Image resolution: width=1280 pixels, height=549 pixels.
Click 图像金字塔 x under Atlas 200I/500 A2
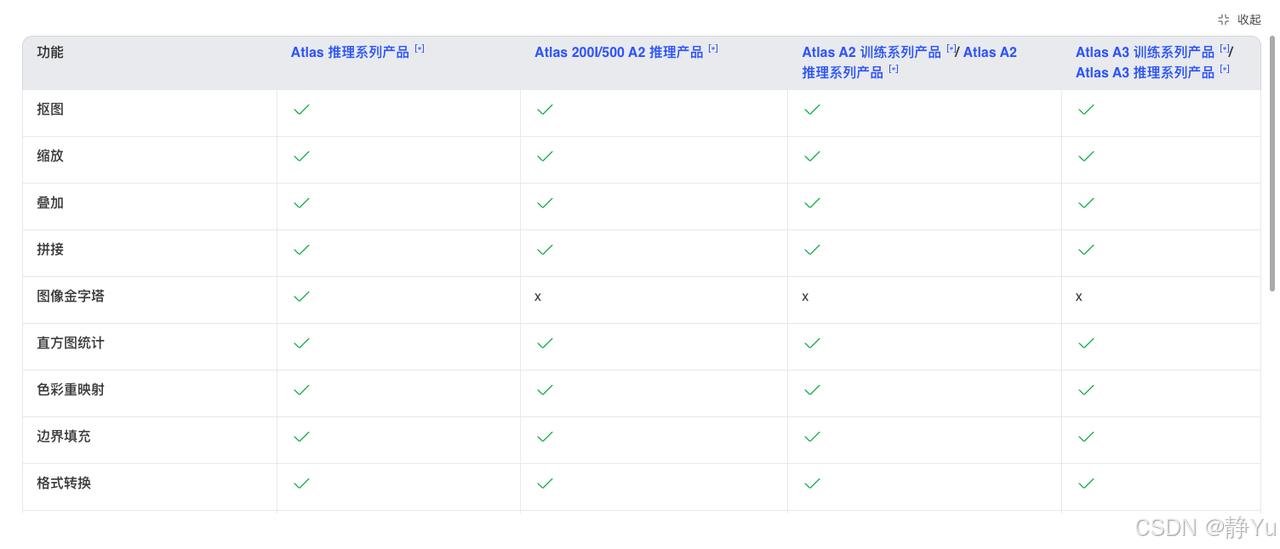pyautogui.click(x=538, y=297)
